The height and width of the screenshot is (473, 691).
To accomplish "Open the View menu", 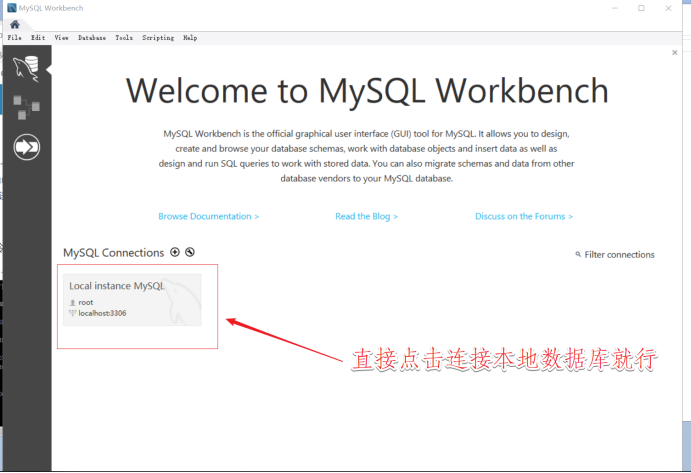I will (61, 38).
